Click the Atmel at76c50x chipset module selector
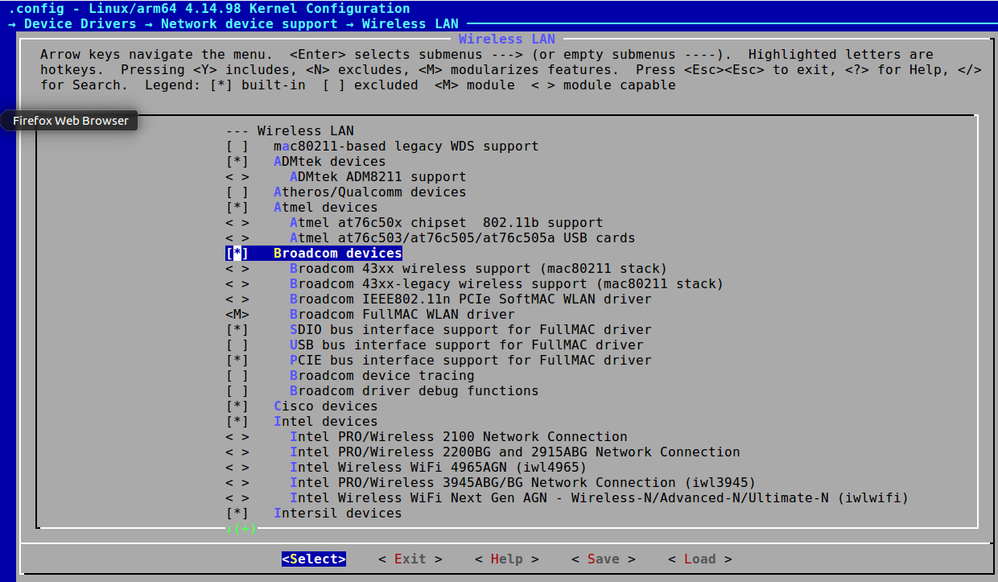This screenshot has width=998, height=582. tap(237, 223)
